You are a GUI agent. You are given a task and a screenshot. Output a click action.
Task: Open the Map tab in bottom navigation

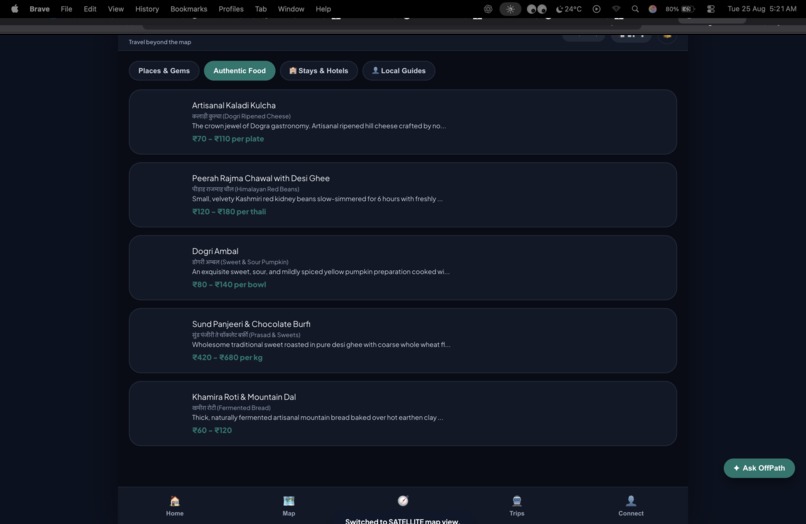(x=289, y=506)
